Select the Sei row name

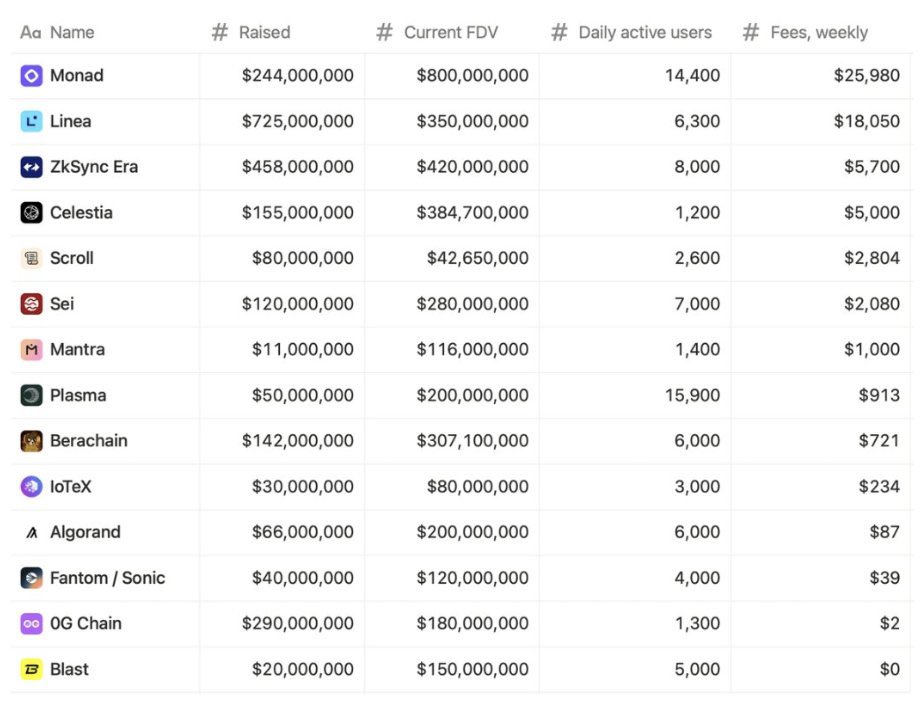[x=62, y=304]
